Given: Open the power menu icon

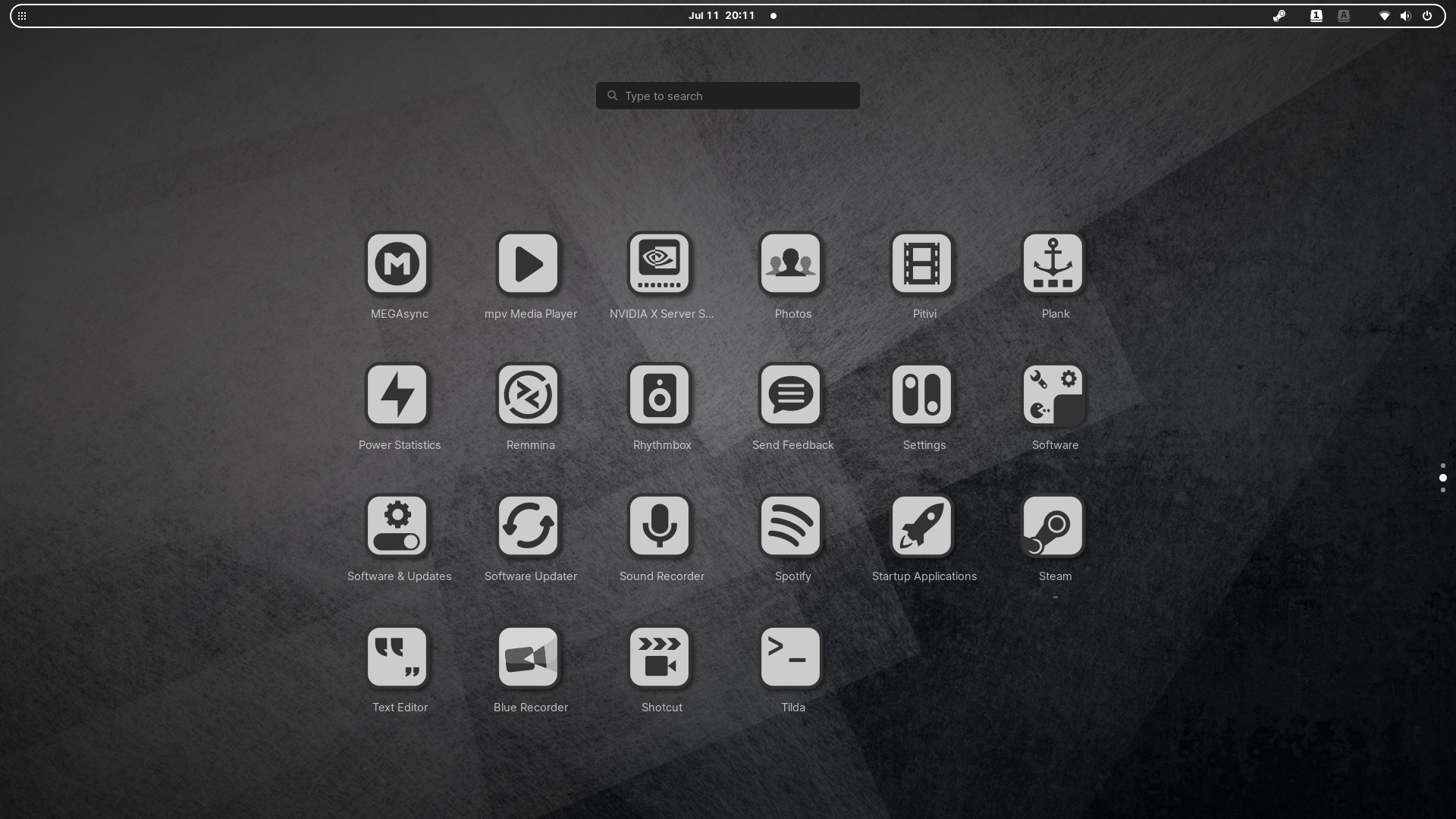Looking at the screenshot, I should click(1427, 16).
